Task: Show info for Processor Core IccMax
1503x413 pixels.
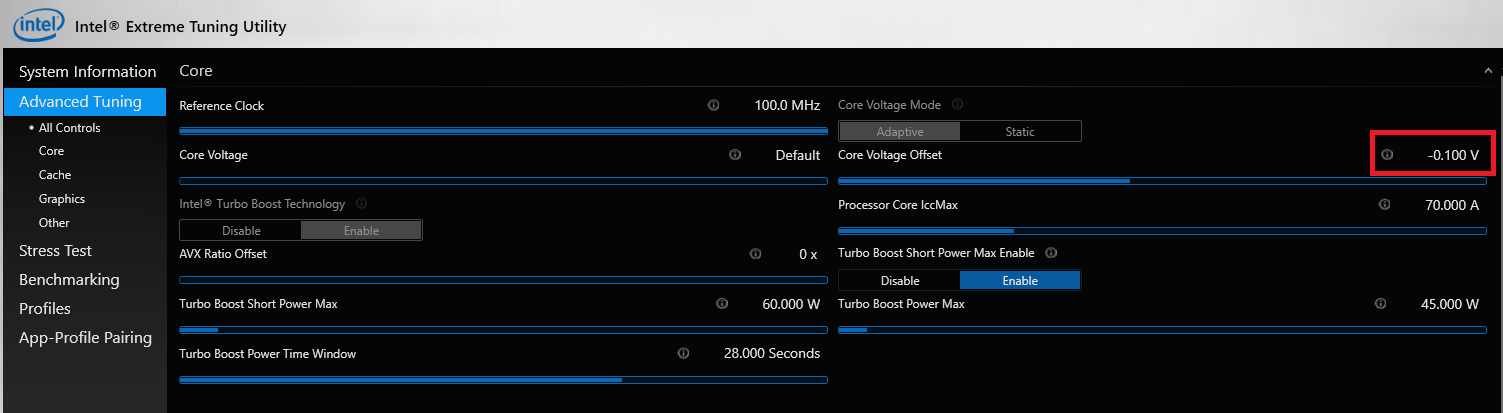Action: click(1384, 204)
